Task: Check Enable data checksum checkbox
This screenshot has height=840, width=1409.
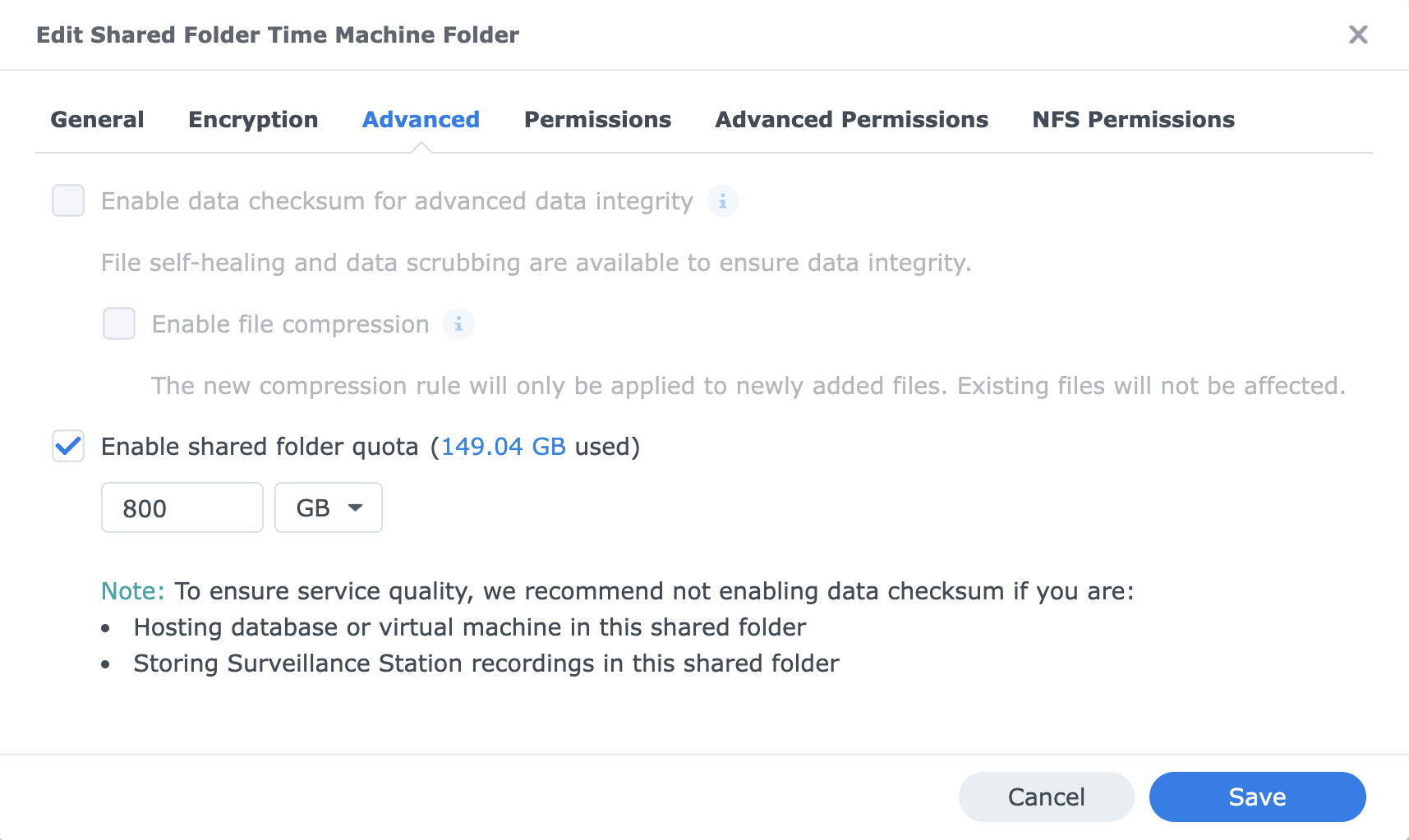Action: 68,200
